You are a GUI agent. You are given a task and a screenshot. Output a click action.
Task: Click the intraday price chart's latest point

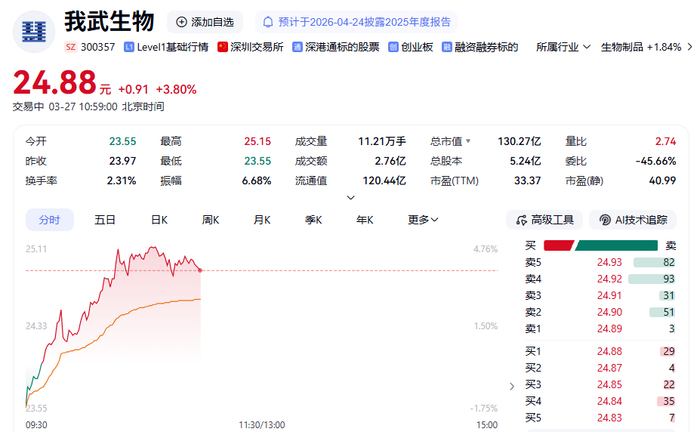pyautogui.click(x=200, y=270)
